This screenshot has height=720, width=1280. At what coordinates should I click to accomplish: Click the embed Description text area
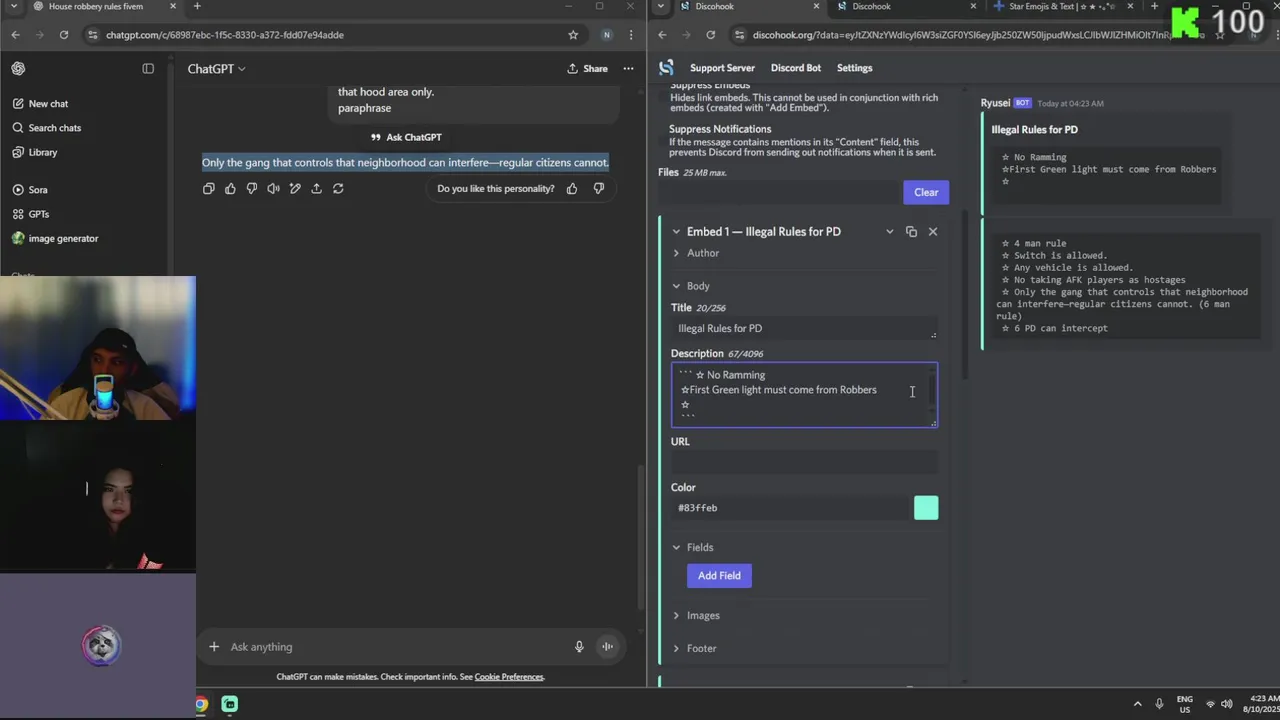pos(804,395)
